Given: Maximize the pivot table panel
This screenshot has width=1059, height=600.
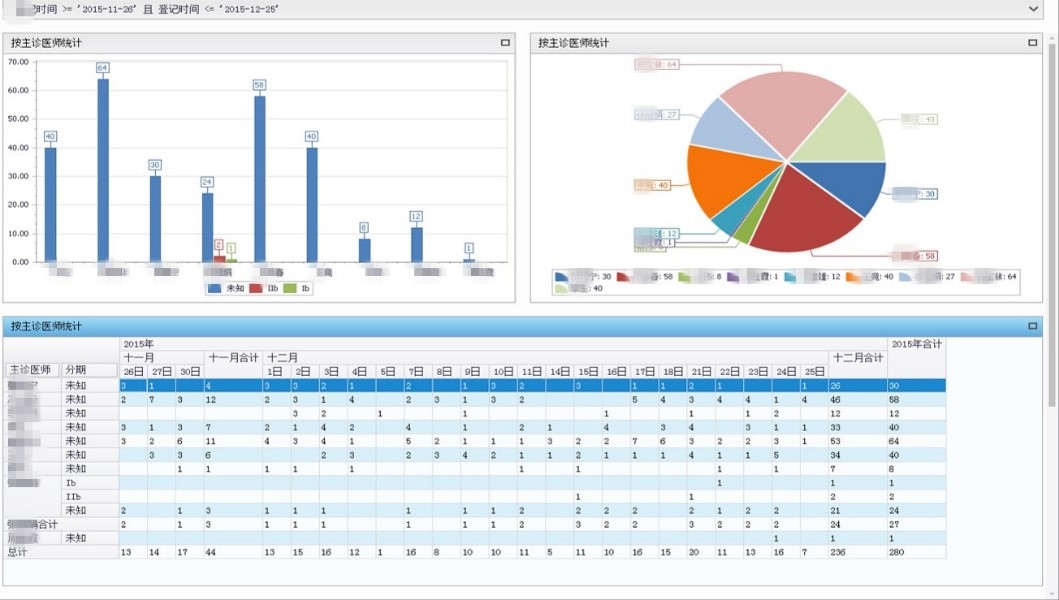Looking at the screenshot, I should [1032, 326].
